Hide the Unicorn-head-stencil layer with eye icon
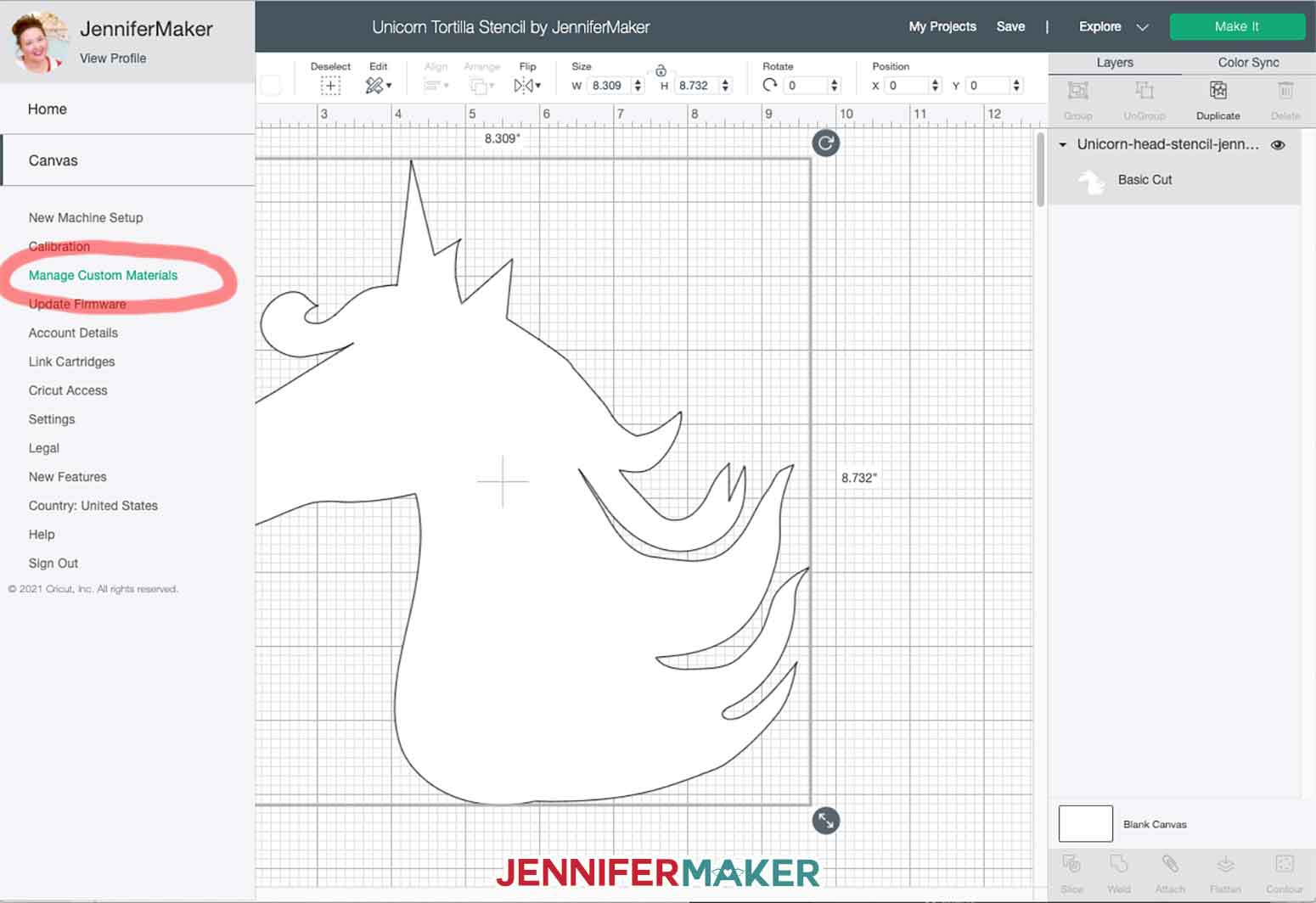 pyautogui.click(x=1278, y=145)
